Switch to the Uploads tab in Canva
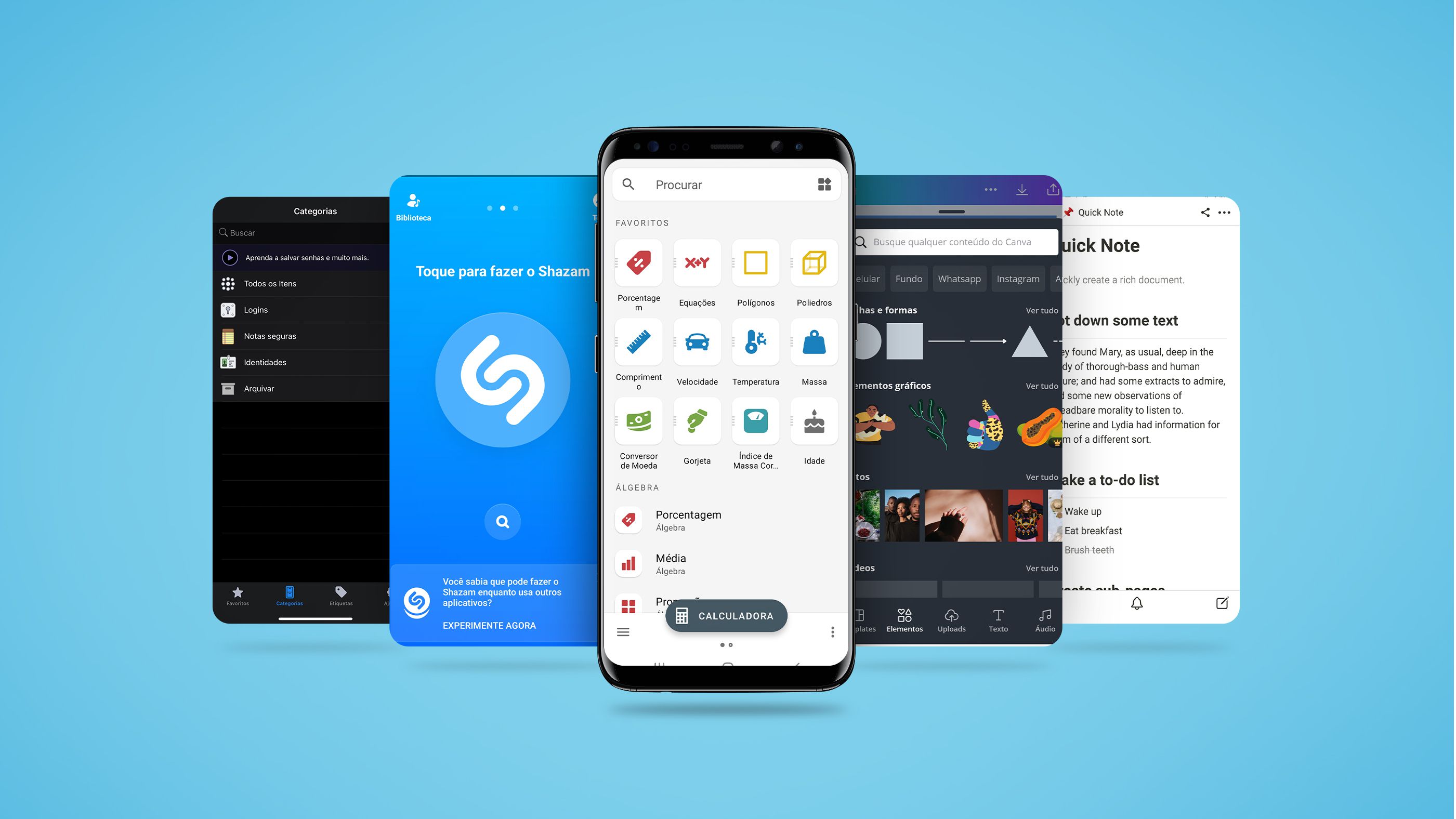The width and height of the screenshot is (1456, 819). pos(951,618)
